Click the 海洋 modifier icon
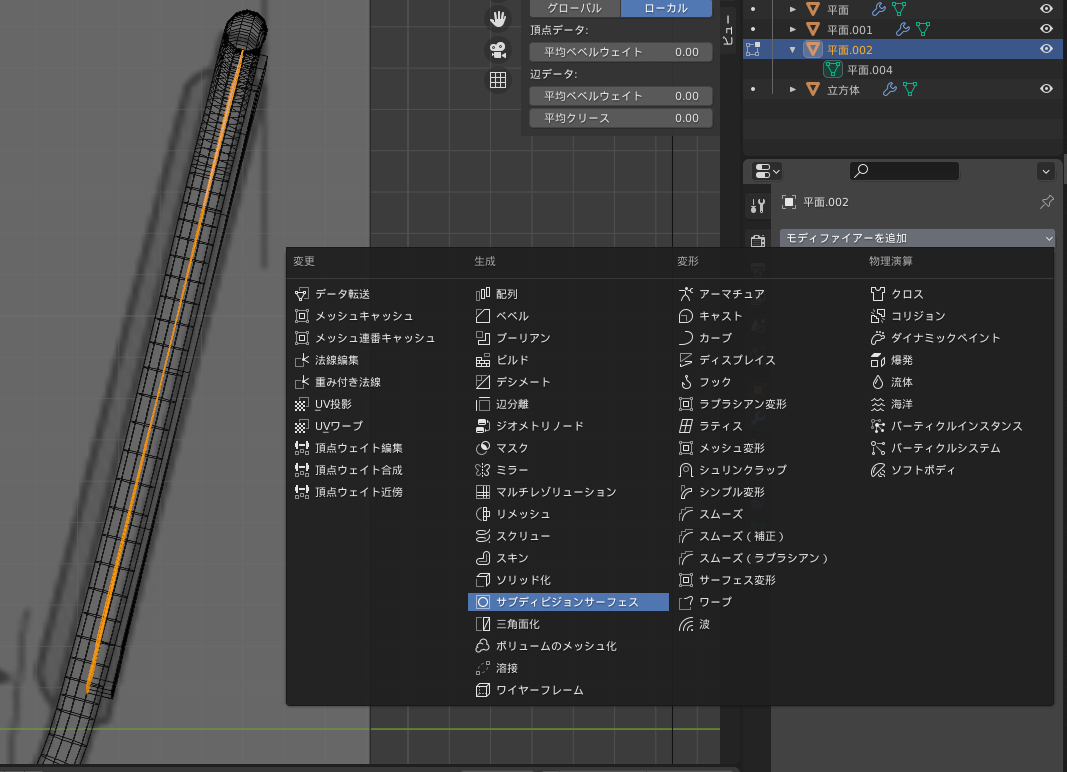 point(878,404)
